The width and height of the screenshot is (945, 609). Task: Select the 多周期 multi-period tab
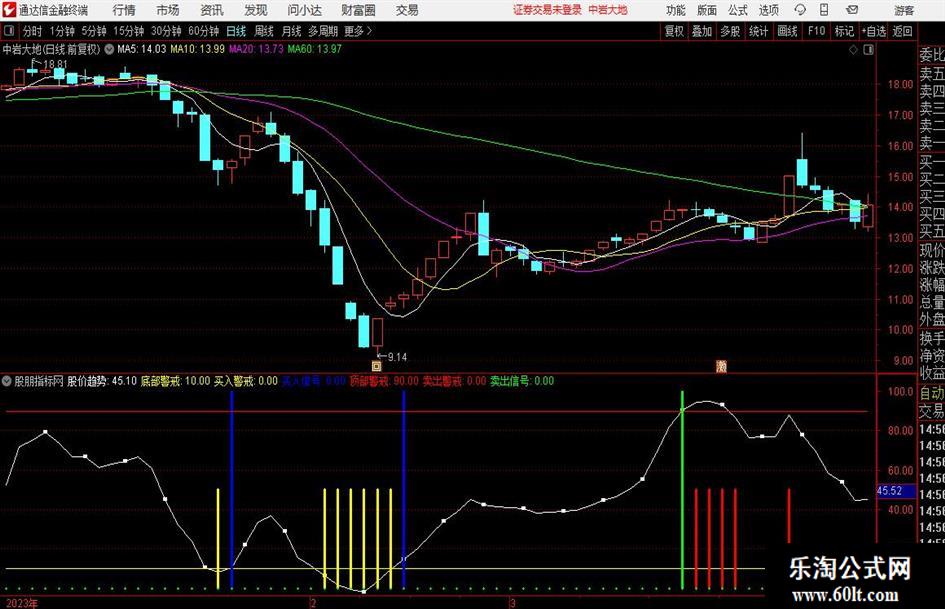[323, 31]
